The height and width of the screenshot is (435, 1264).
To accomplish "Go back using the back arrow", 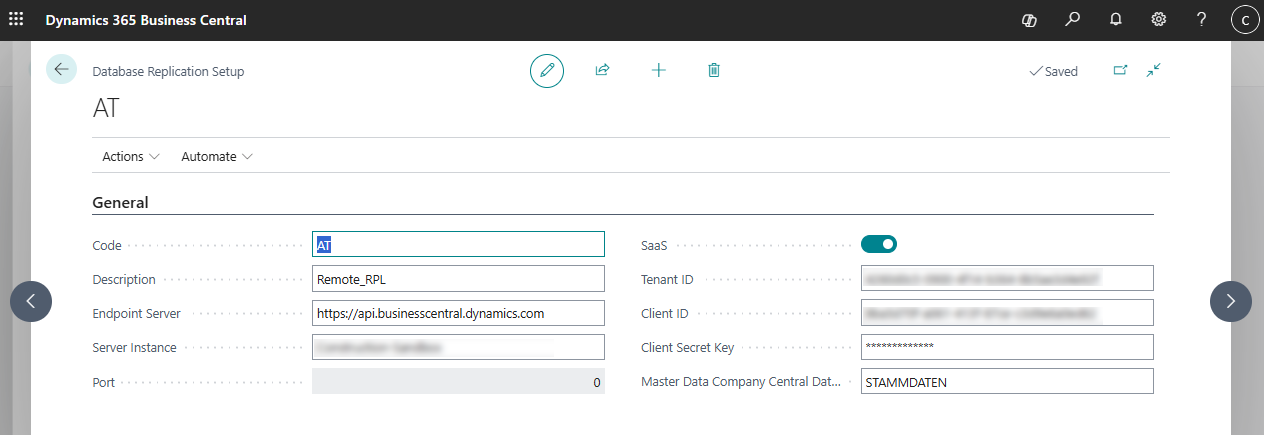I will click(x=61, y=69).
